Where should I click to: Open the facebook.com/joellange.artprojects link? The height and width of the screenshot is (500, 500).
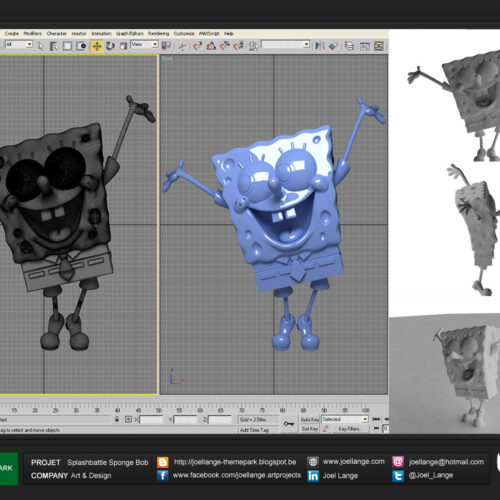(237, 475)
